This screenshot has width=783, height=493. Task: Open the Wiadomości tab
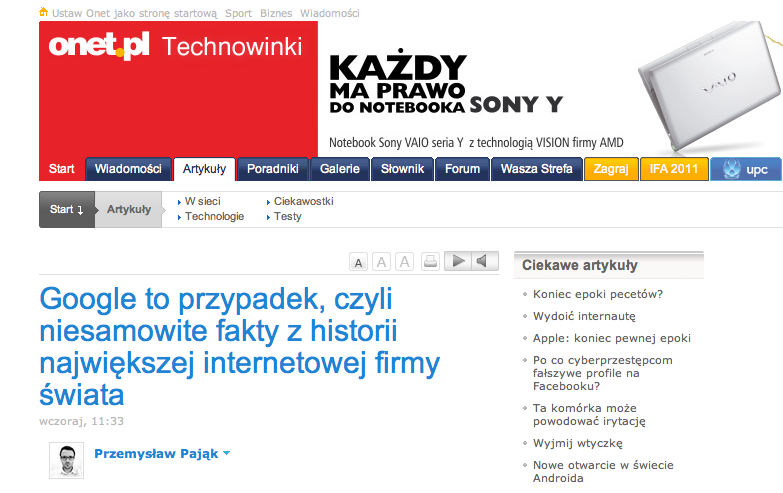pyautogui.click(x=128, y=169)
